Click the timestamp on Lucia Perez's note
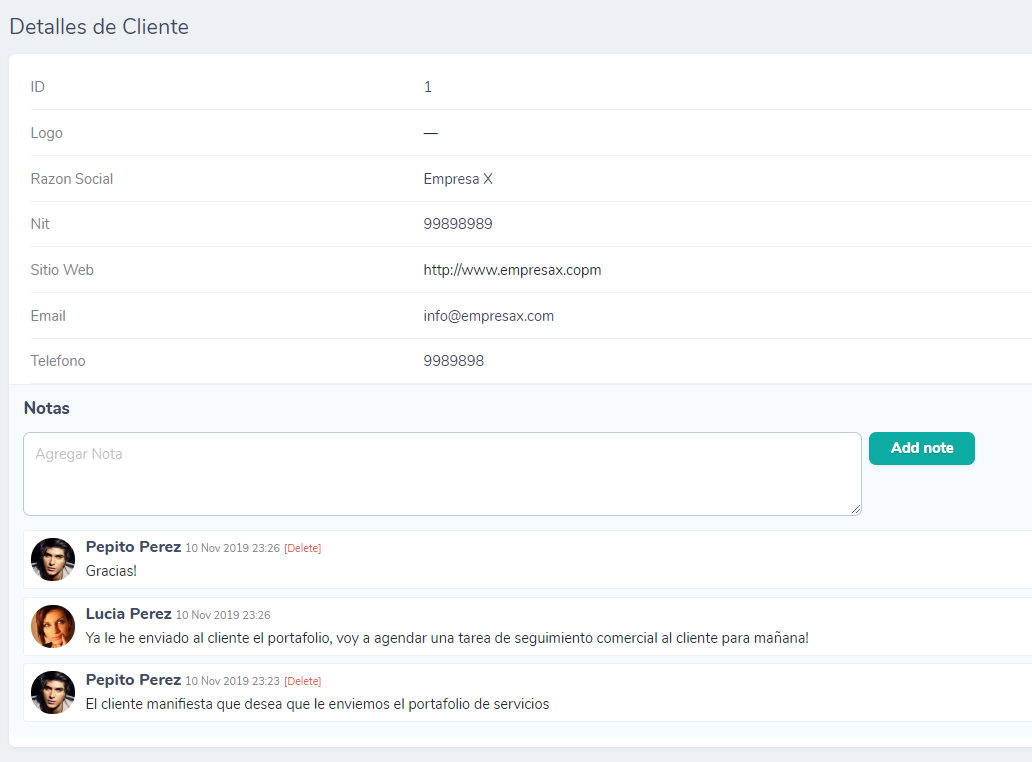The height and width of the screenshot is (762, 1032). (223, 615)
